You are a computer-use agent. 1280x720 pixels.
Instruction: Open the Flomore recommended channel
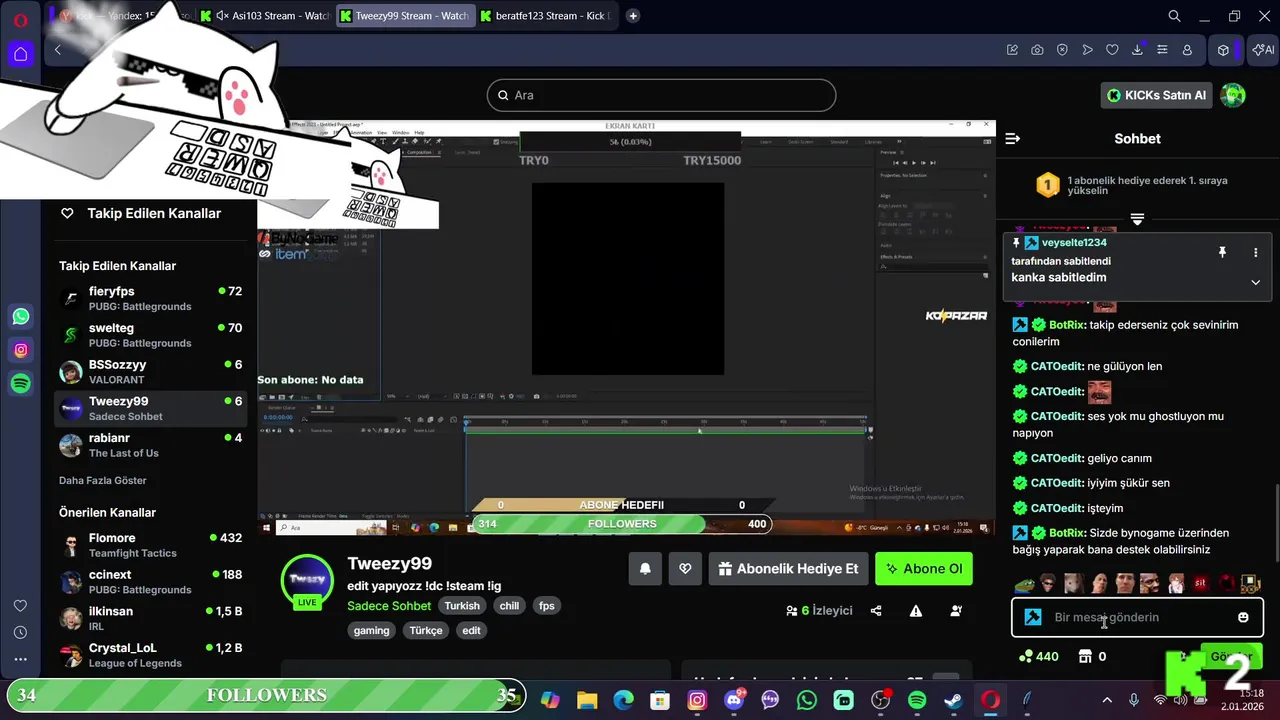[151, 545]
